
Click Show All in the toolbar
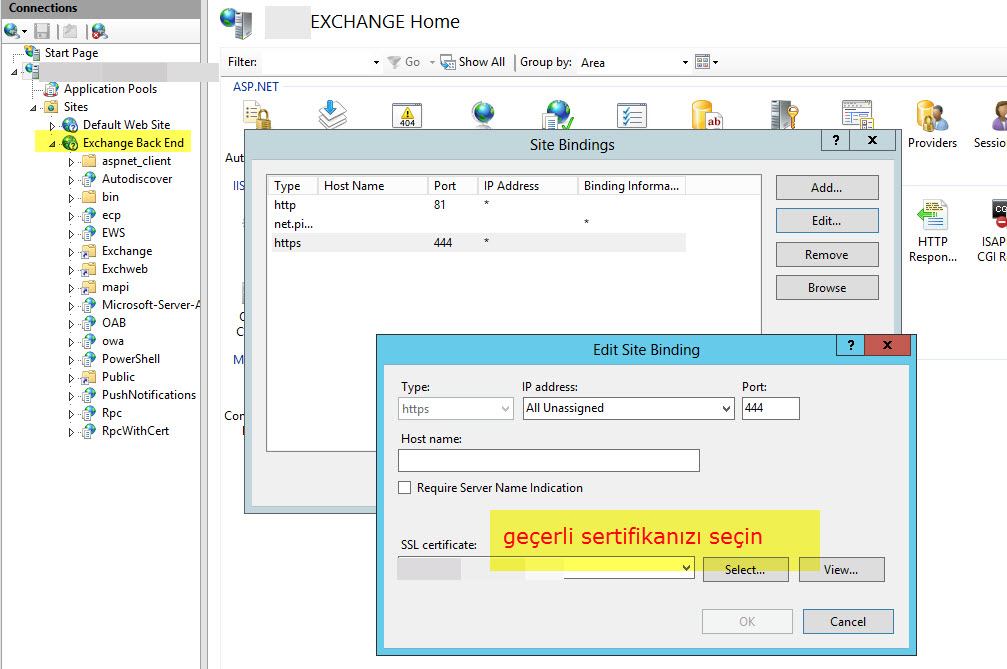click(473, 62)
